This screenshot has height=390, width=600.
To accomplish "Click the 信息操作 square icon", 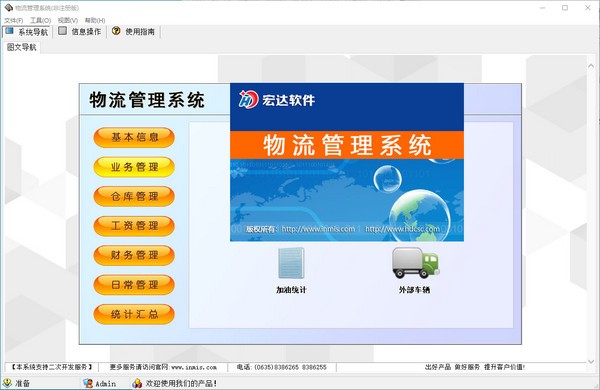I will coord(62,31).
